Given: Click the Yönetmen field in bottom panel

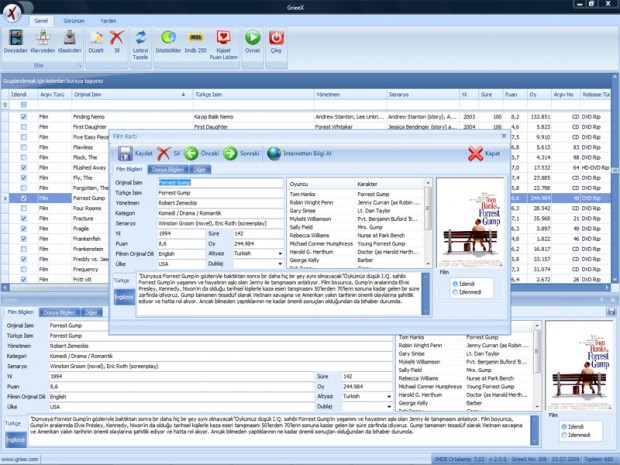Looking at the screenshot, I should coord(220,346).
